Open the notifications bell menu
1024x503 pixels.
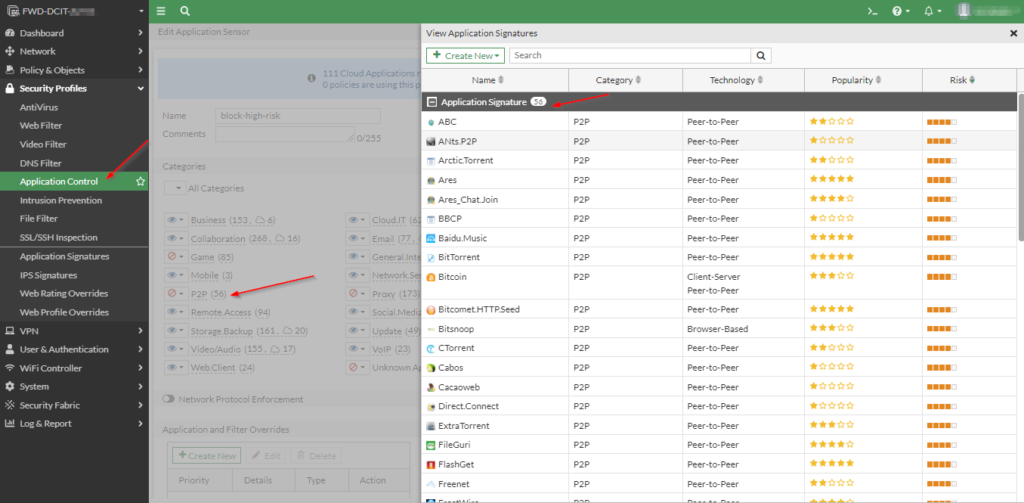click(x=933, y=11)
